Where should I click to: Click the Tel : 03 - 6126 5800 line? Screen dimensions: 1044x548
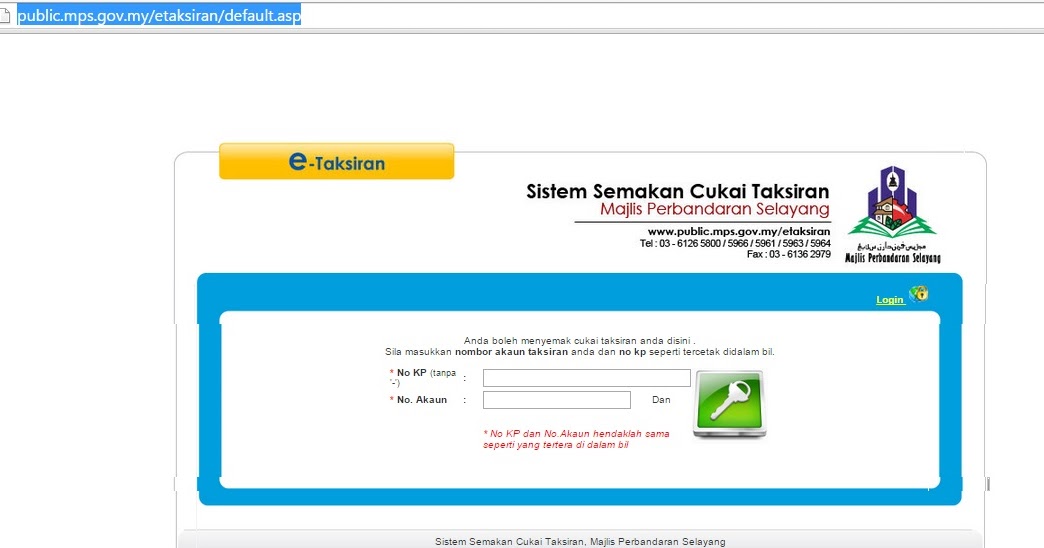[735, 244]
